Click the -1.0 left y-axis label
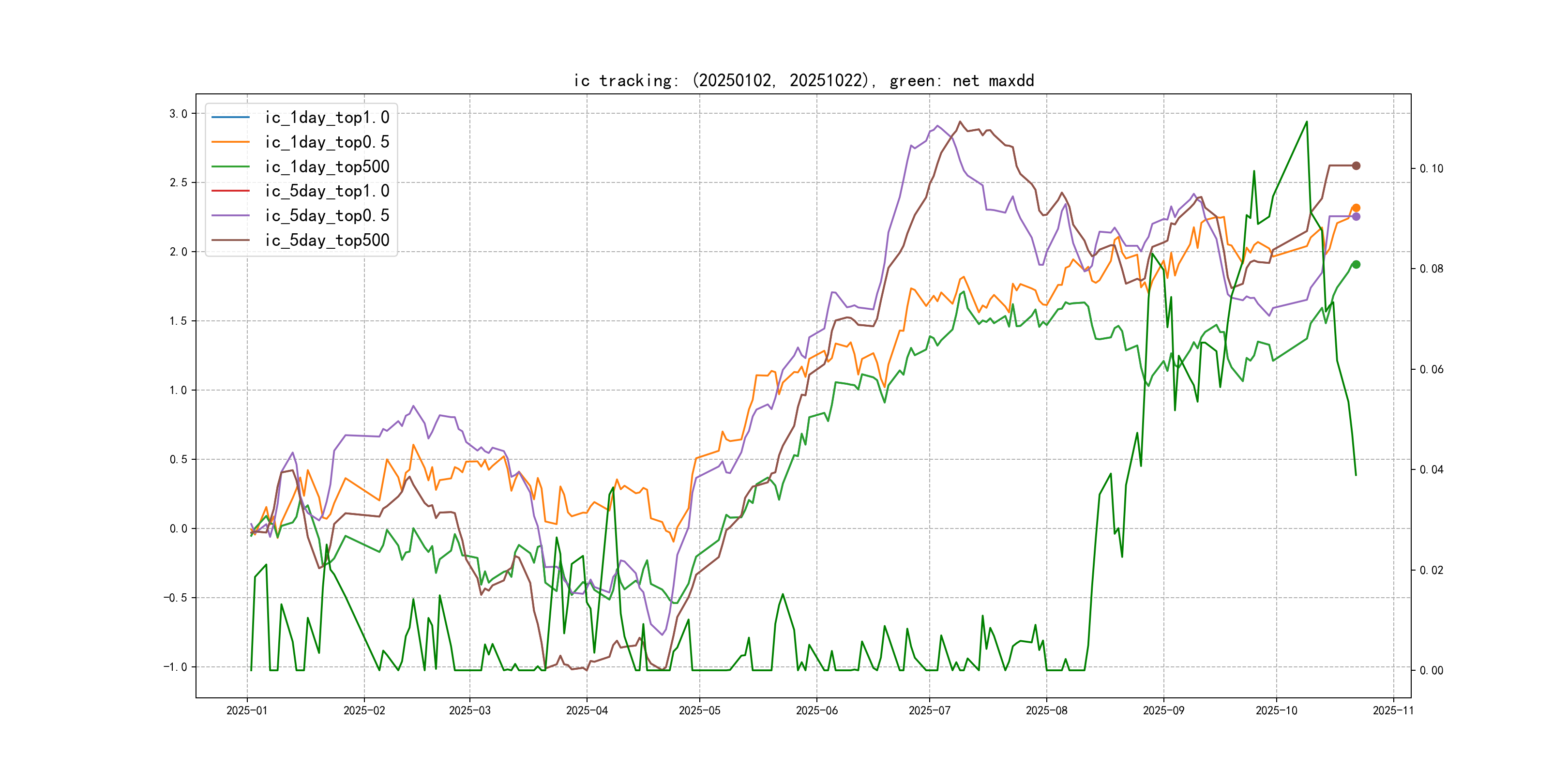The height and width of the screenshot is (784, 1568). (x=175, y=667)
